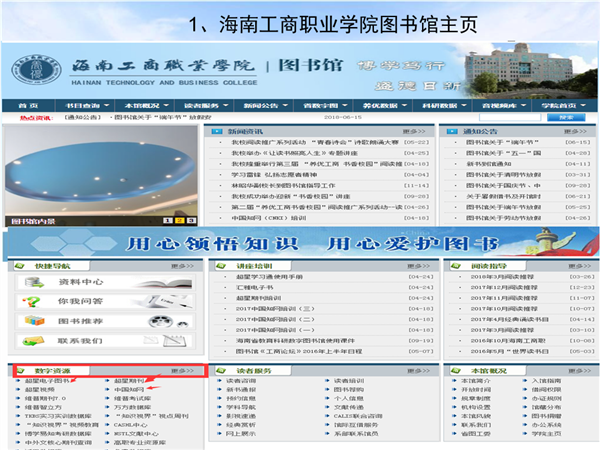Click the 通知公告 section header icon
Image resolution: width=600 pixels, height=450 pixels.
click(452, 131)
